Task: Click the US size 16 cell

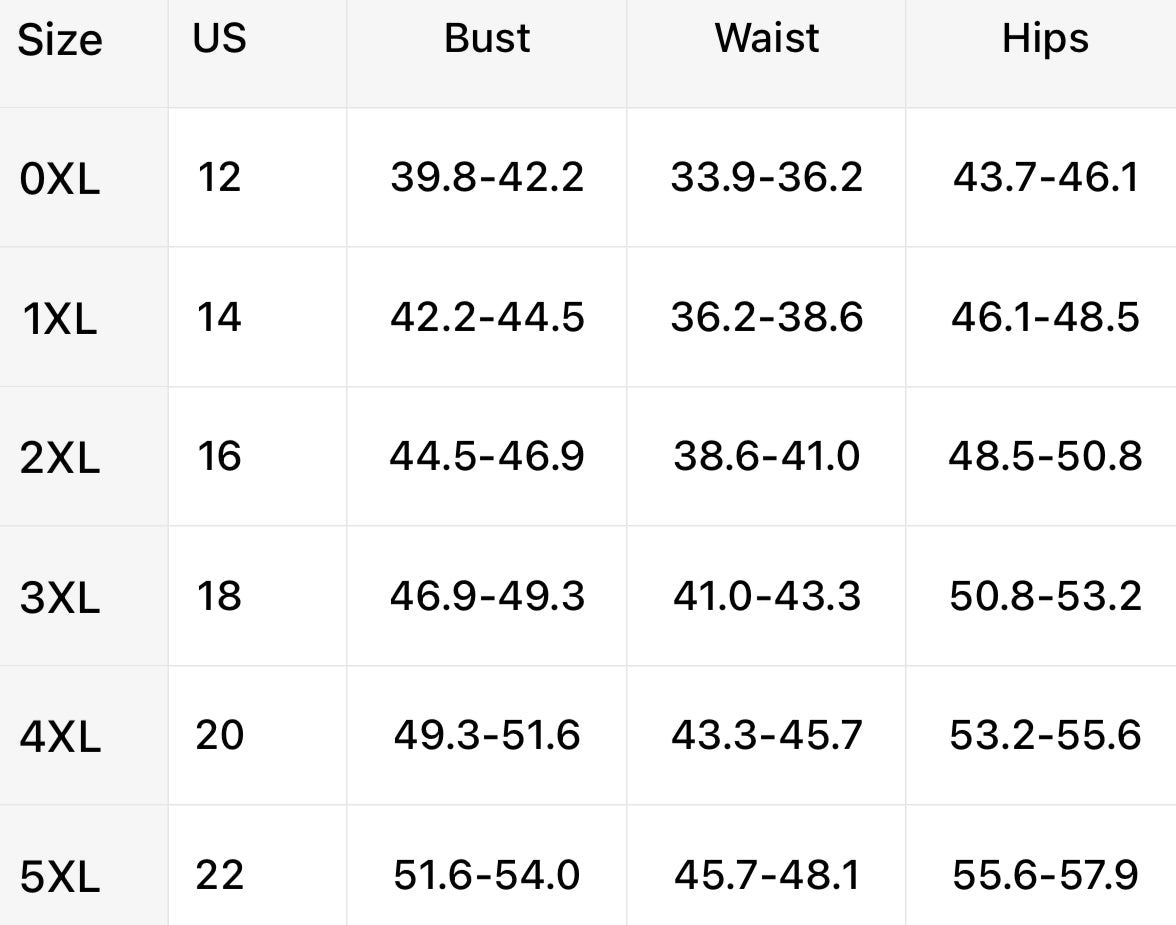Action: click(x=219, y=456)
